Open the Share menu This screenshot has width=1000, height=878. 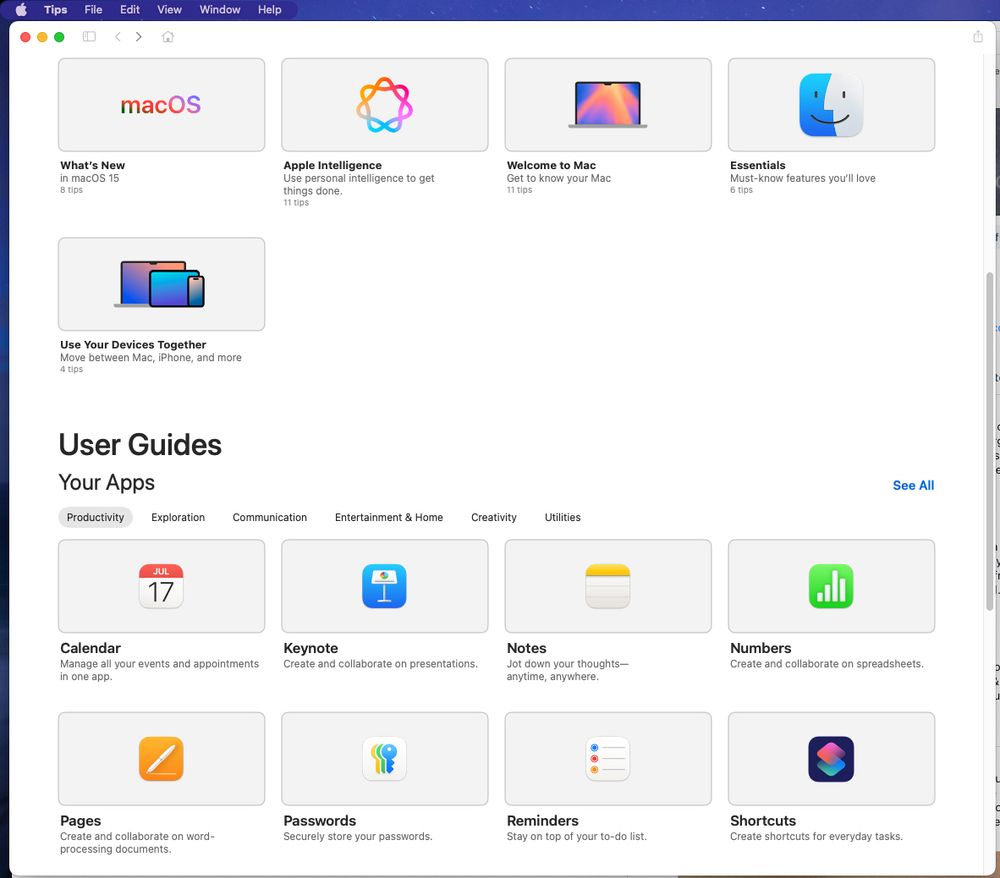[x=978, y=36]
